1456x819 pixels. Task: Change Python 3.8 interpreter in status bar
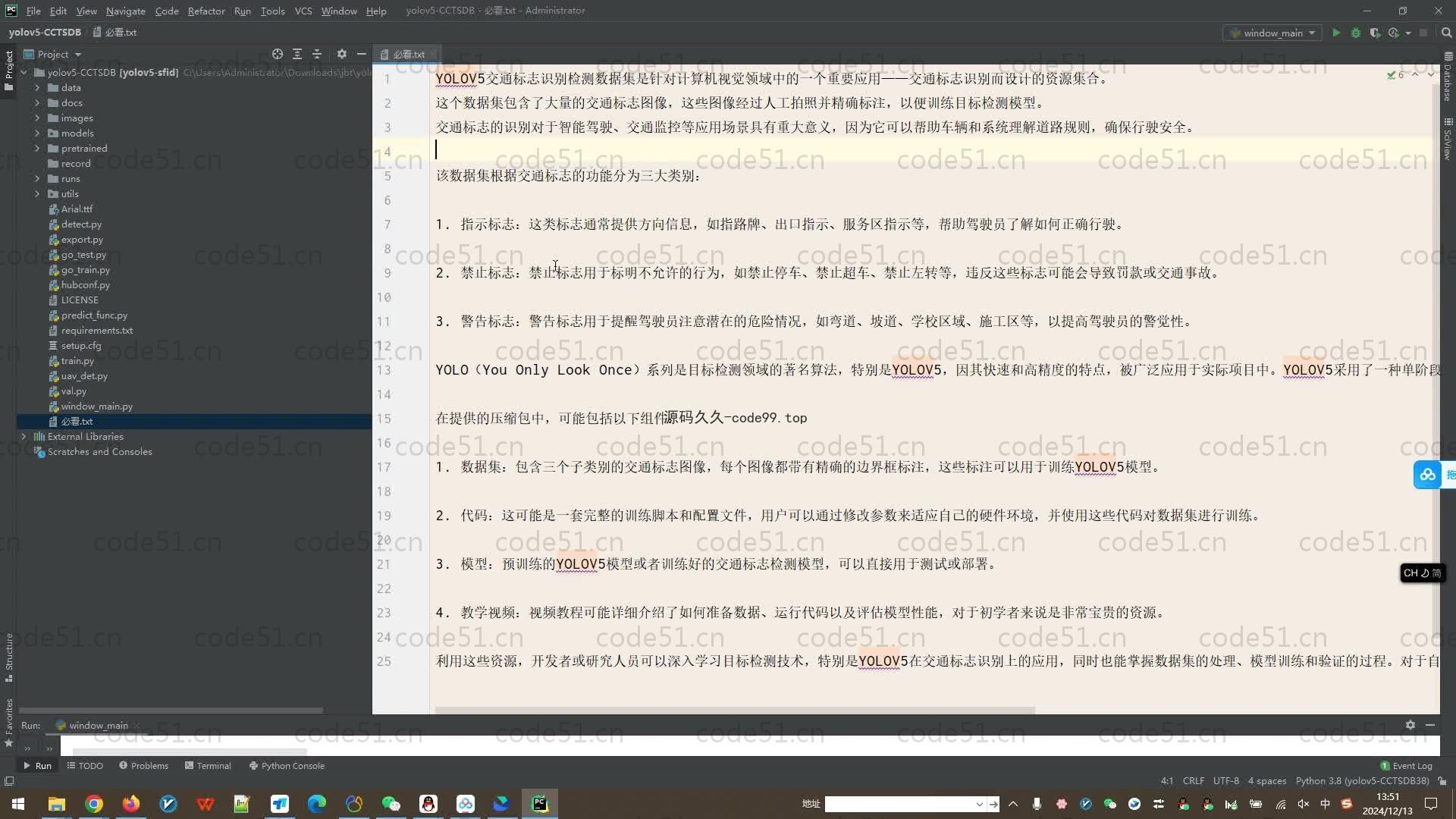[1362, 781]
